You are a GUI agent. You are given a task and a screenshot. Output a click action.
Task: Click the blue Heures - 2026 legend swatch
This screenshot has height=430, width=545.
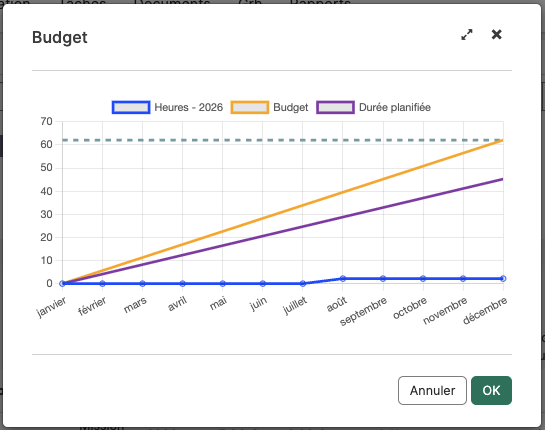click(131, 107)
